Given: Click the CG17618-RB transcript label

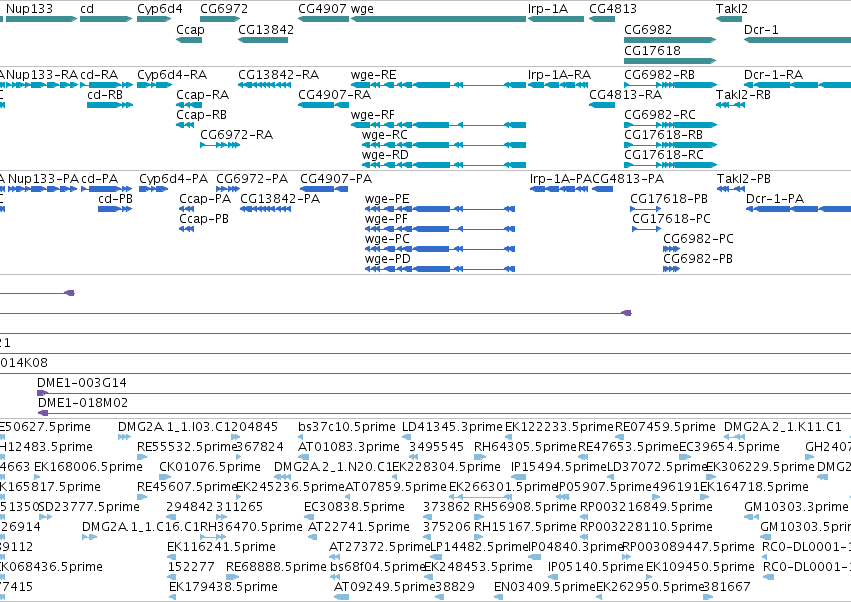Looking at the screenshot, I should tap(663, 135).
